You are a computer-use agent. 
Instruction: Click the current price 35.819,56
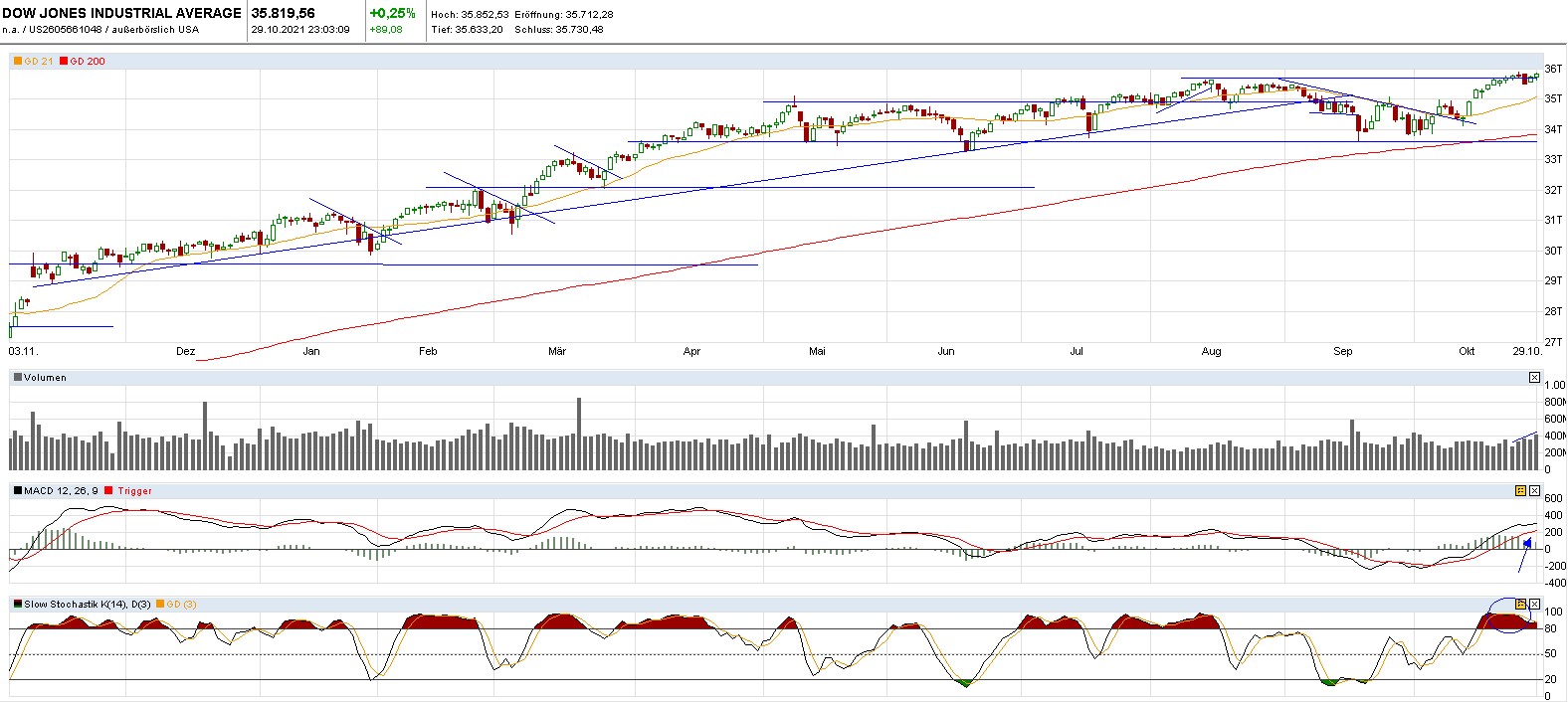[x=284, y=13]
